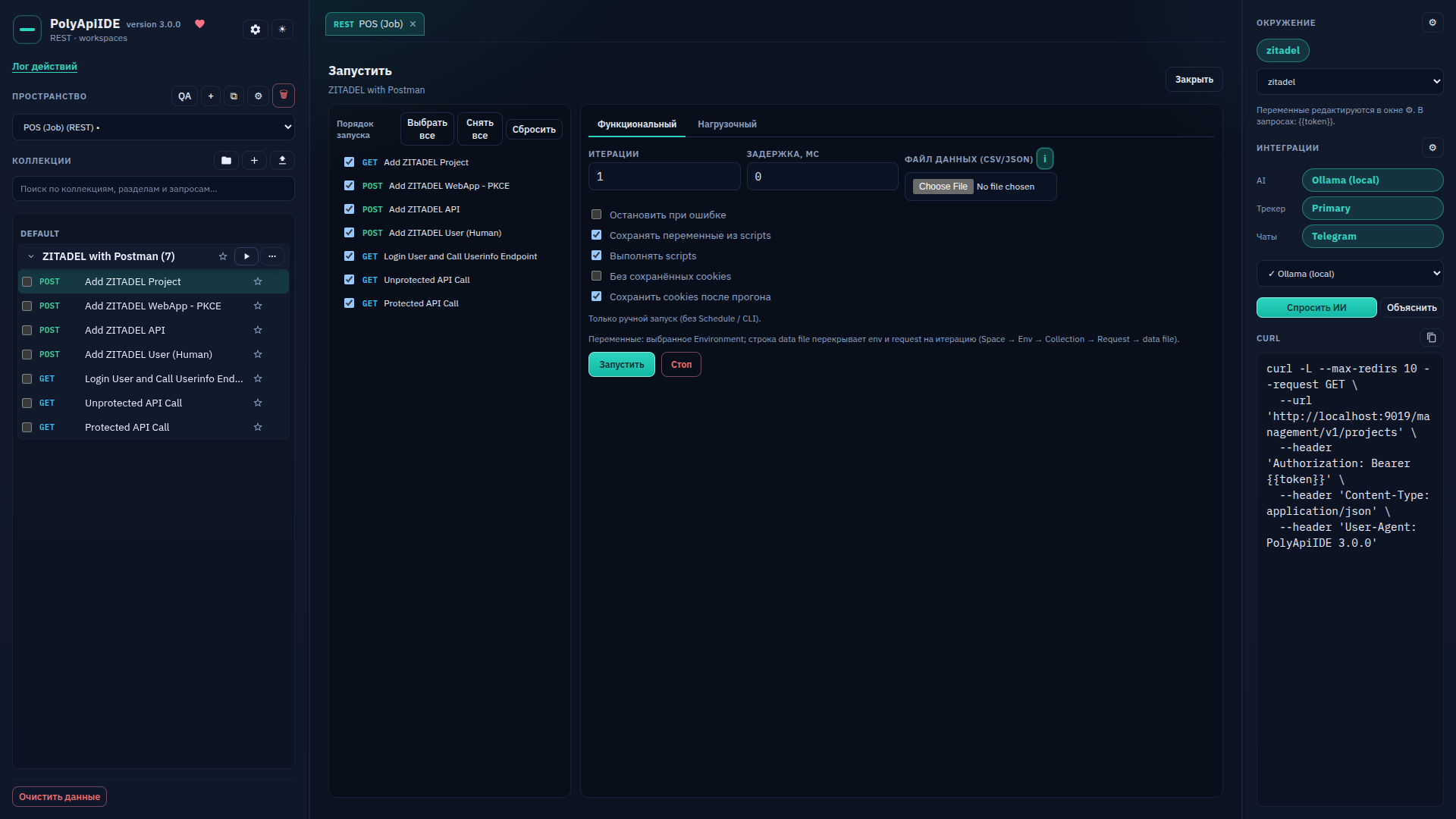Import a collection with the upload icon
Screen dimensions: 1456x819
click(x=282, y=161)
